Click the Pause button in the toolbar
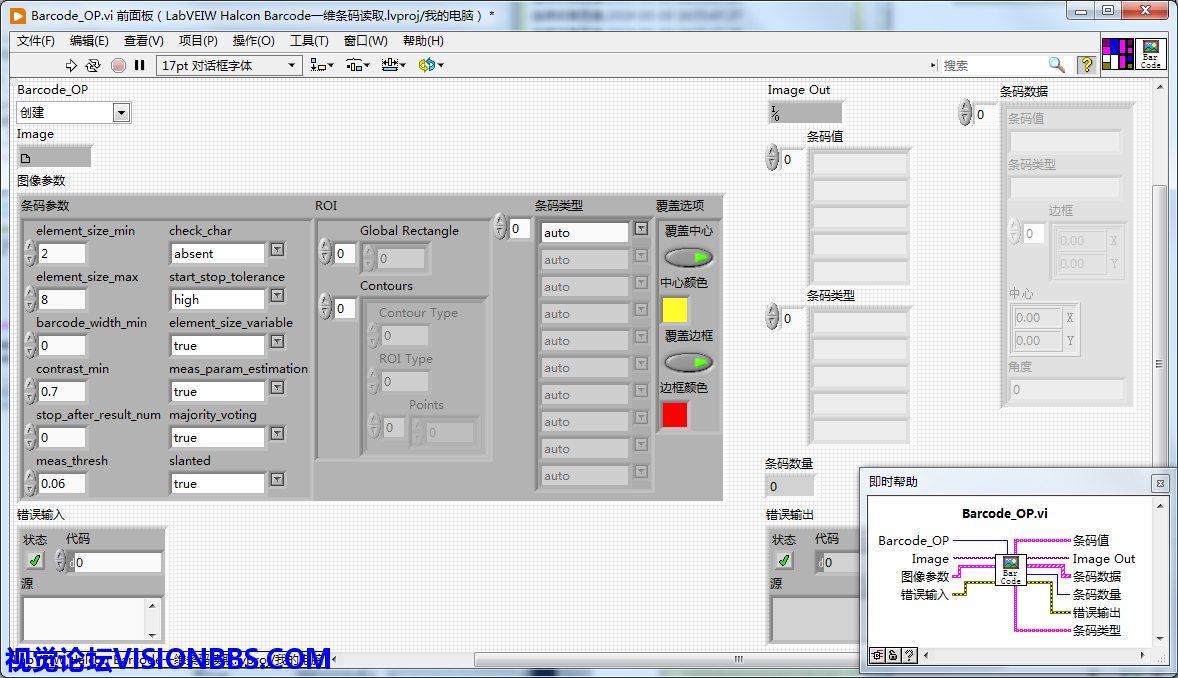 [140, 65]
